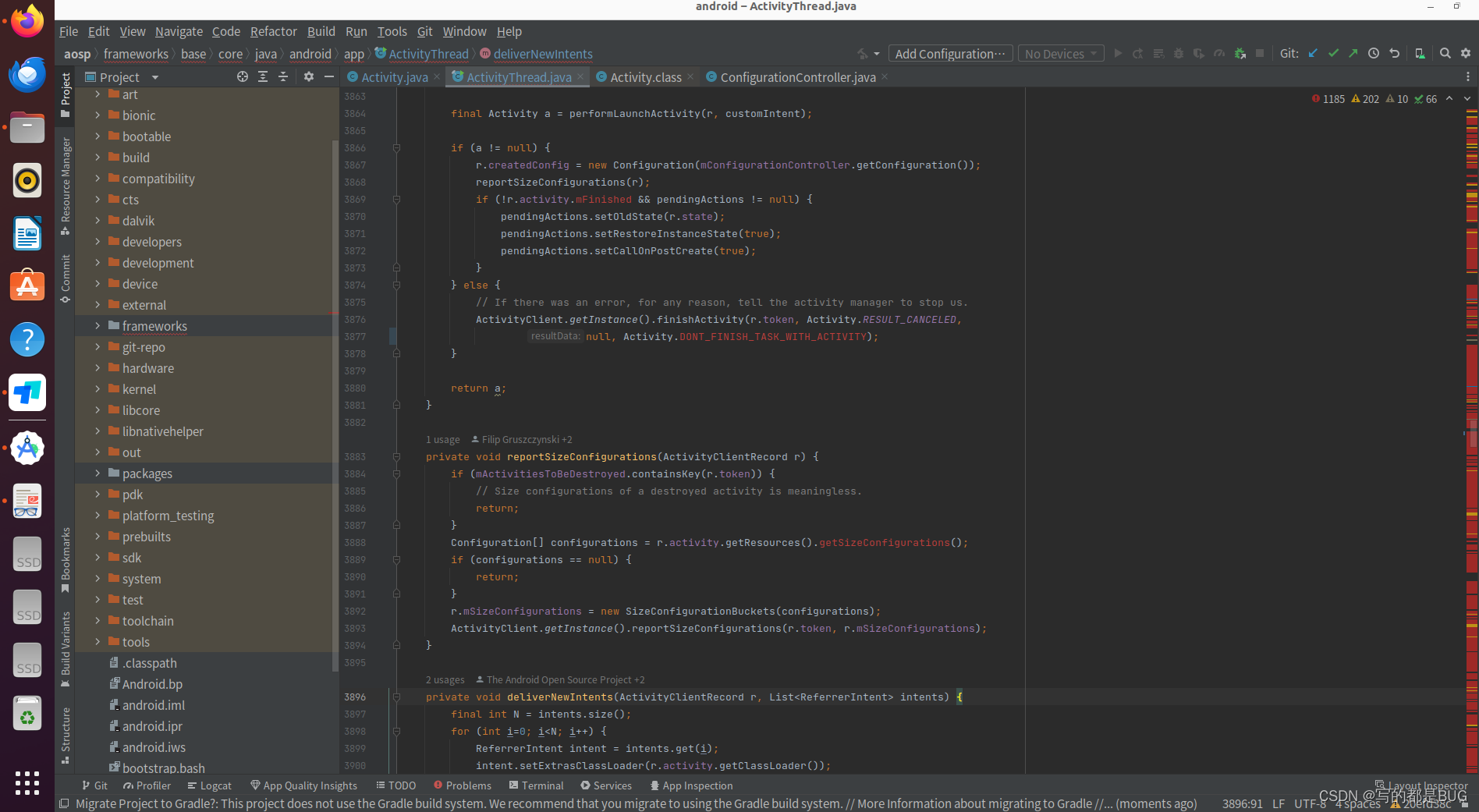Click the Git update project arrow

tap(1313, 54)
